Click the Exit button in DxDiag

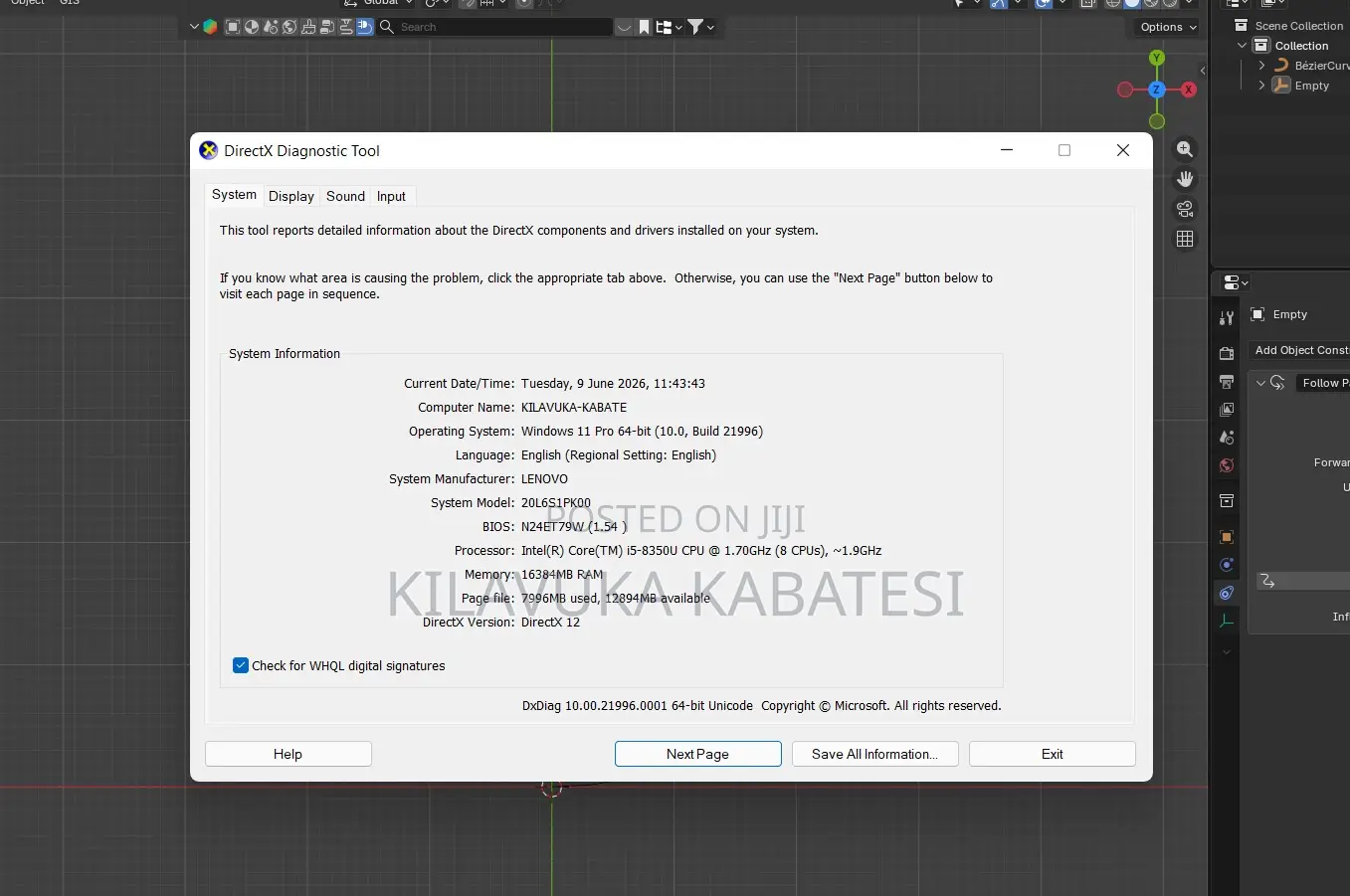pos(1053,754)
